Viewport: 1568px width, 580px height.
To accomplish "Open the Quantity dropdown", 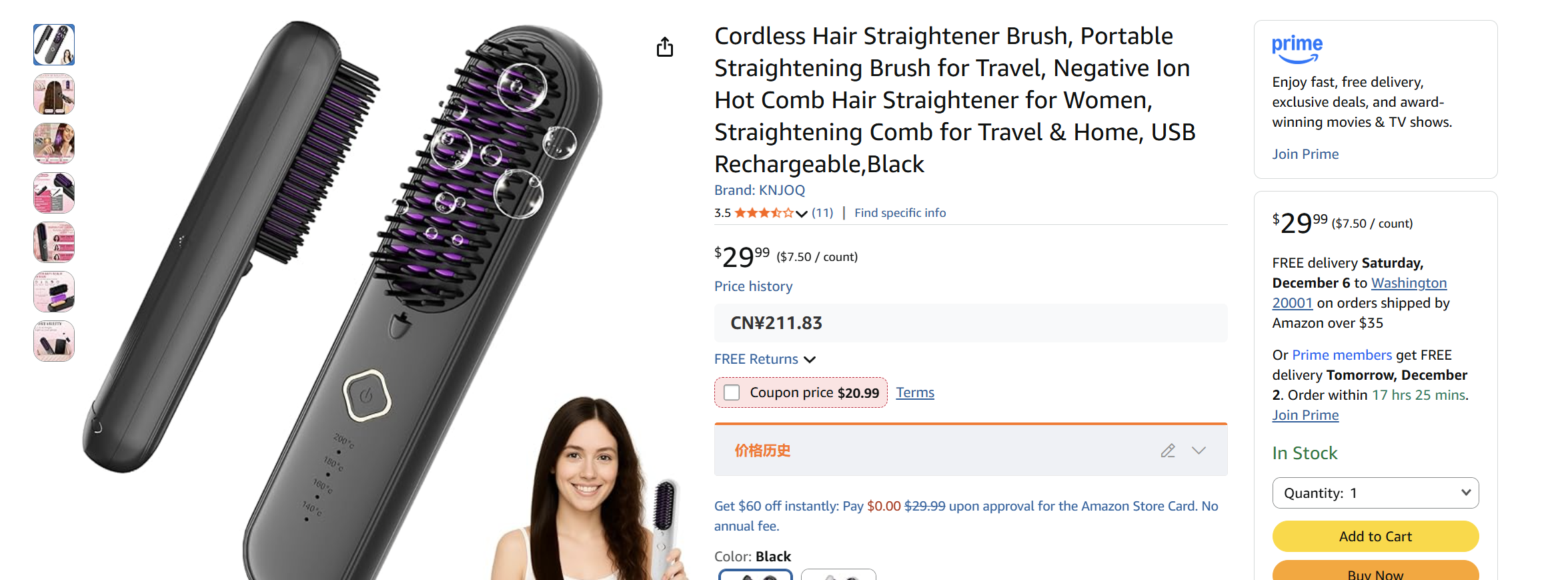I will coord(1375,493).
